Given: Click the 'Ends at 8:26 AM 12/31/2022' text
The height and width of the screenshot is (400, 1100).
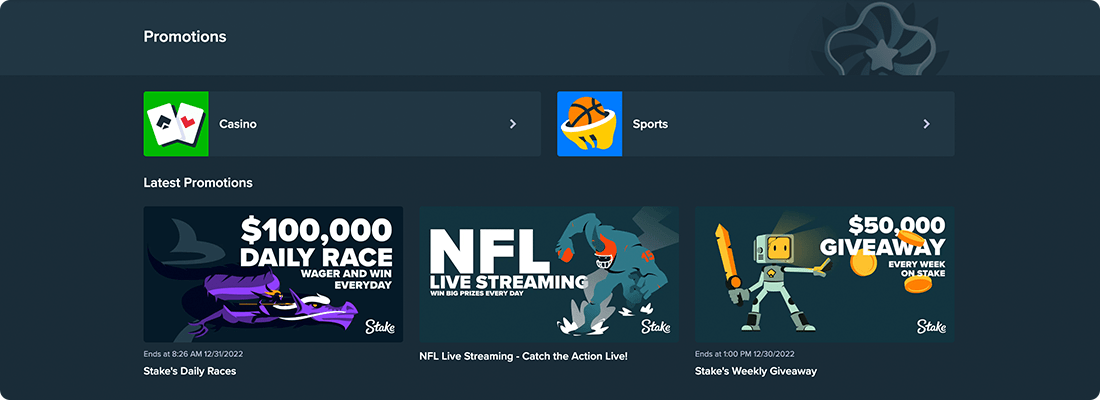Looking at the screenshot, I should (194, 354).
